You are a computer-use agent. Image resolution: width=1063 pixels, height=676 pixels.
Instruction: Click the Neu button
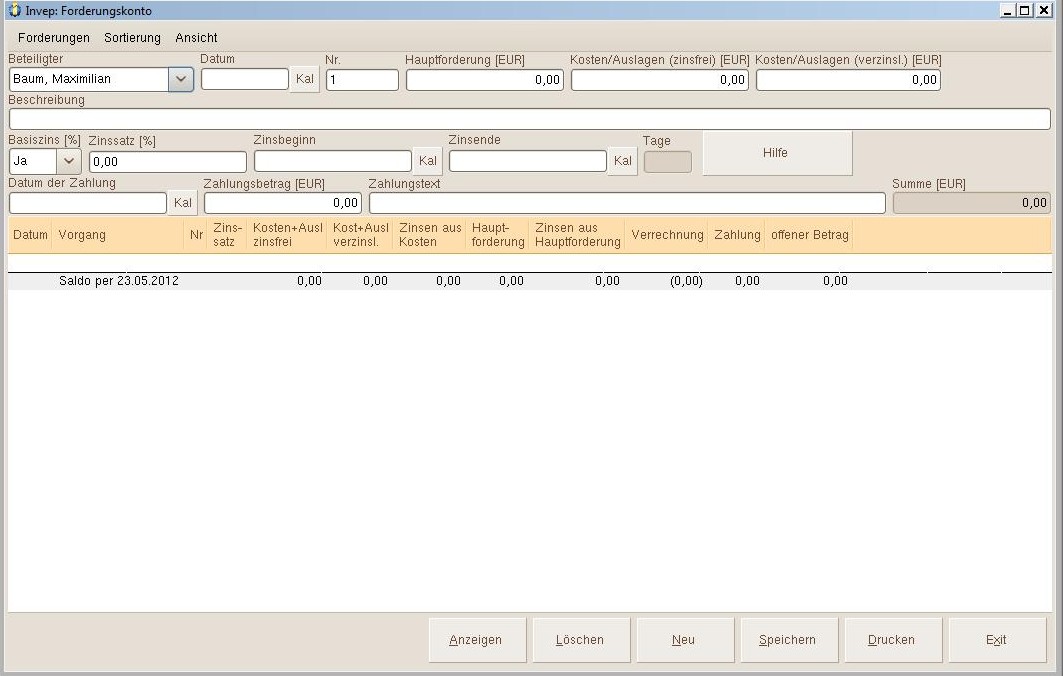pos(683,640)
